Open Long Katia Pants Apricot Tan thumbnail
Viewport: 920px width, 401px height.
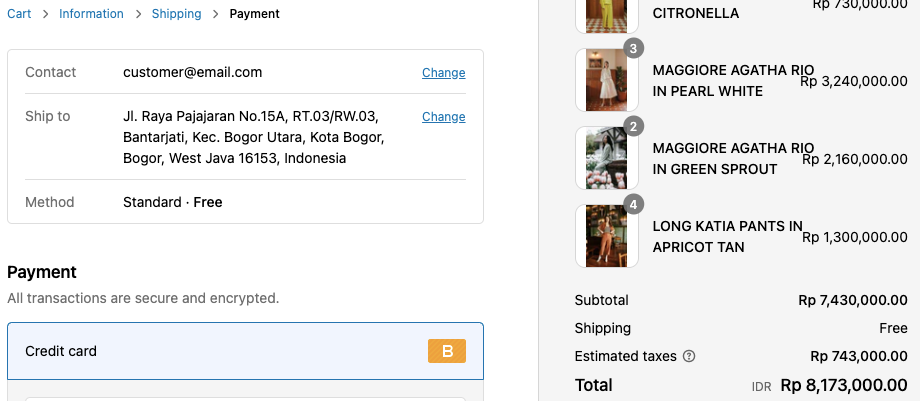(x=606, y=236)
